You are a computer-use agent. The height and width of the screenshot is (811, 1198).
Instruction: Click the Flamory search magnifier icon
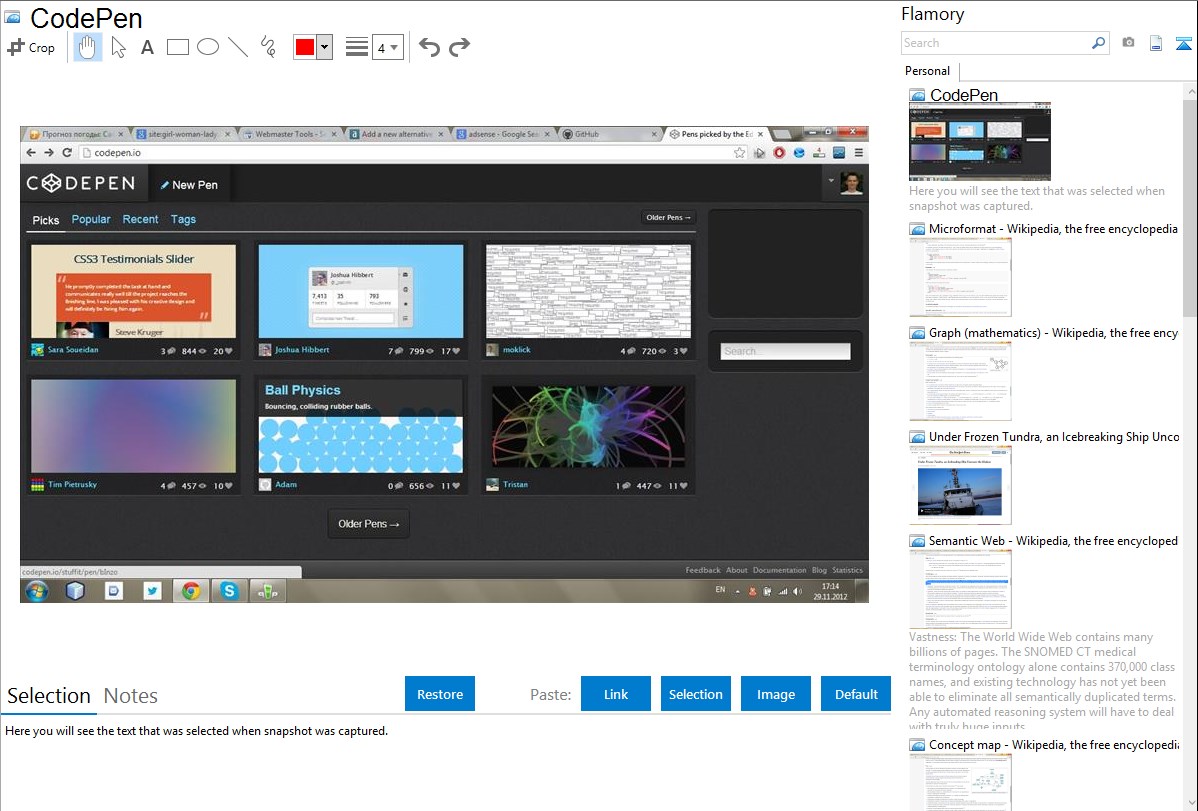click(x=1098, y=43)
